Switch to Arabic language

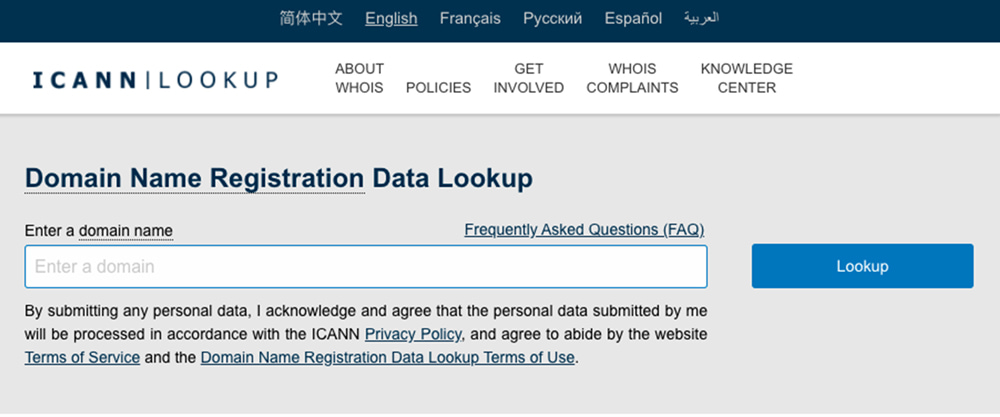click(x=701, y=18)
